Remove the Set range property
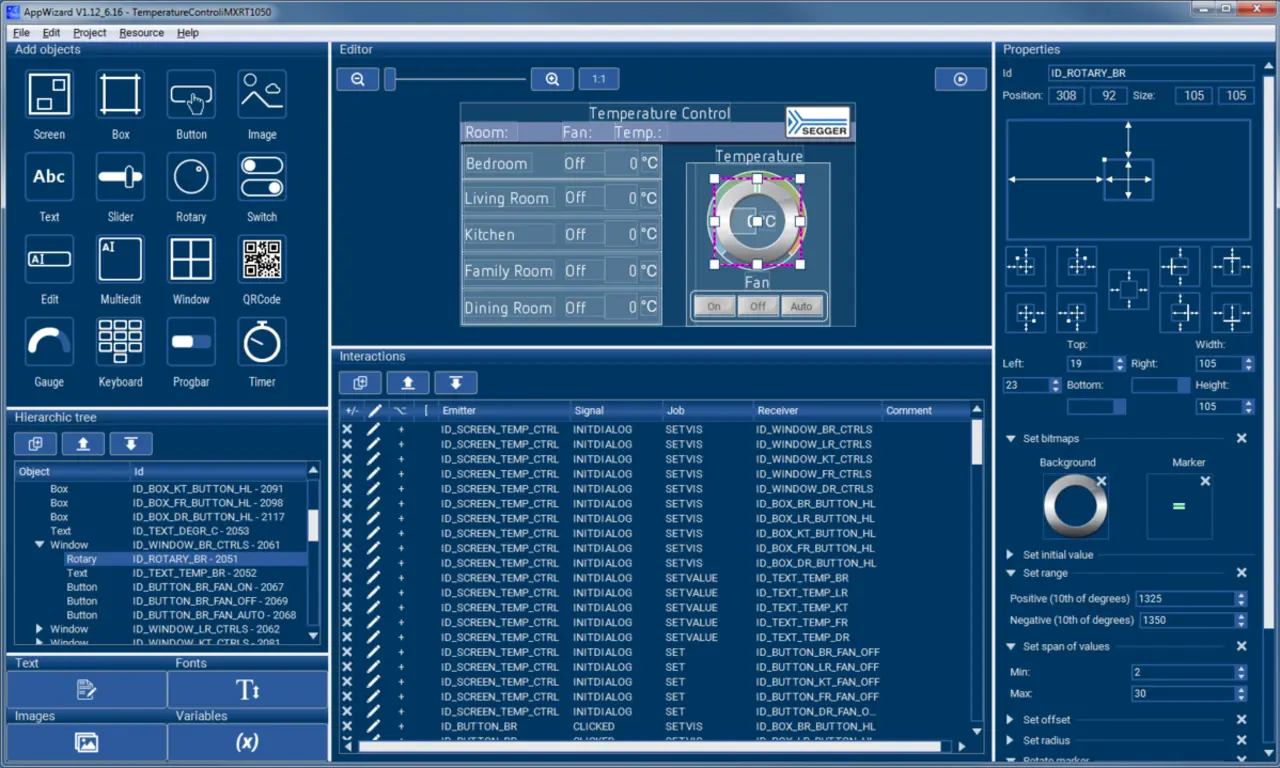The height and width of the screenshot is (768, 1280). pyautogui.click(x=1241, y=573)
